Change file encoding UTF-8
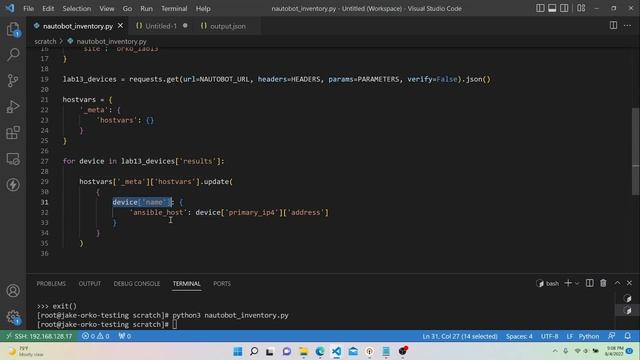Image resolution: width=640 pixels, height=360 pixels. 549,336
